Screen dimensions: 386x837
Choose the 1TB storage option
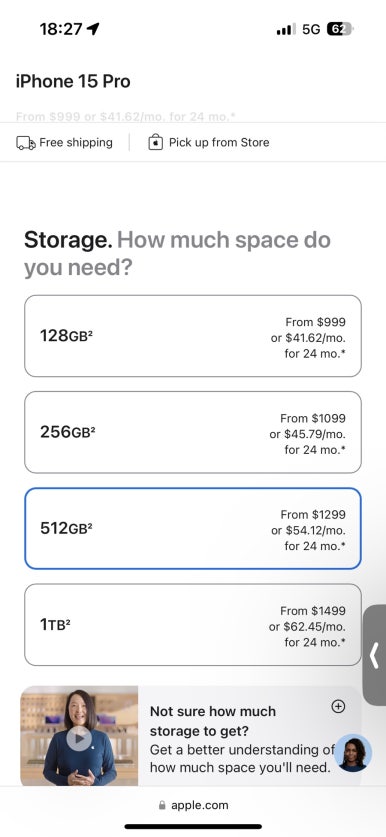(x=193, y=625)
